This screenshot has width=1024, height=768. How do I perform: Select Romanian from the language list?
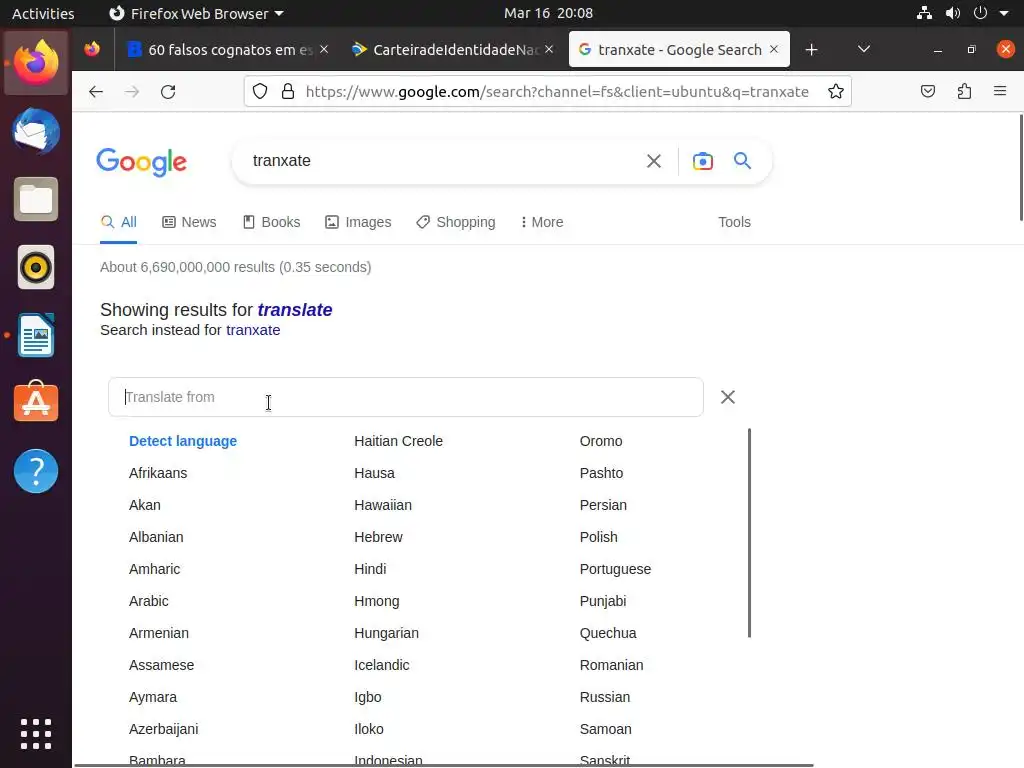(x=611, y=665)
